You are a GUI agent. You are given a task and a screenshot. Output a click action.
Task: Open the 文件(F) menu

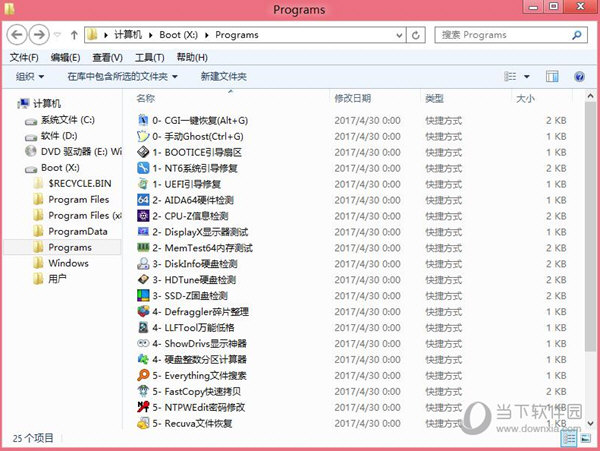point(24,57)
